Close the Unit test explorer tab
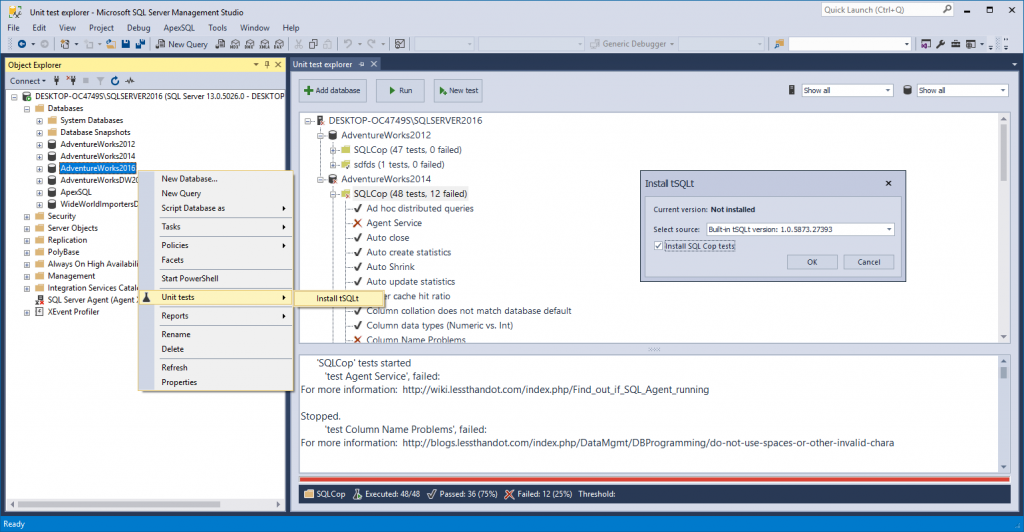This screenshot has width=1024, height=532. point(375,63)
